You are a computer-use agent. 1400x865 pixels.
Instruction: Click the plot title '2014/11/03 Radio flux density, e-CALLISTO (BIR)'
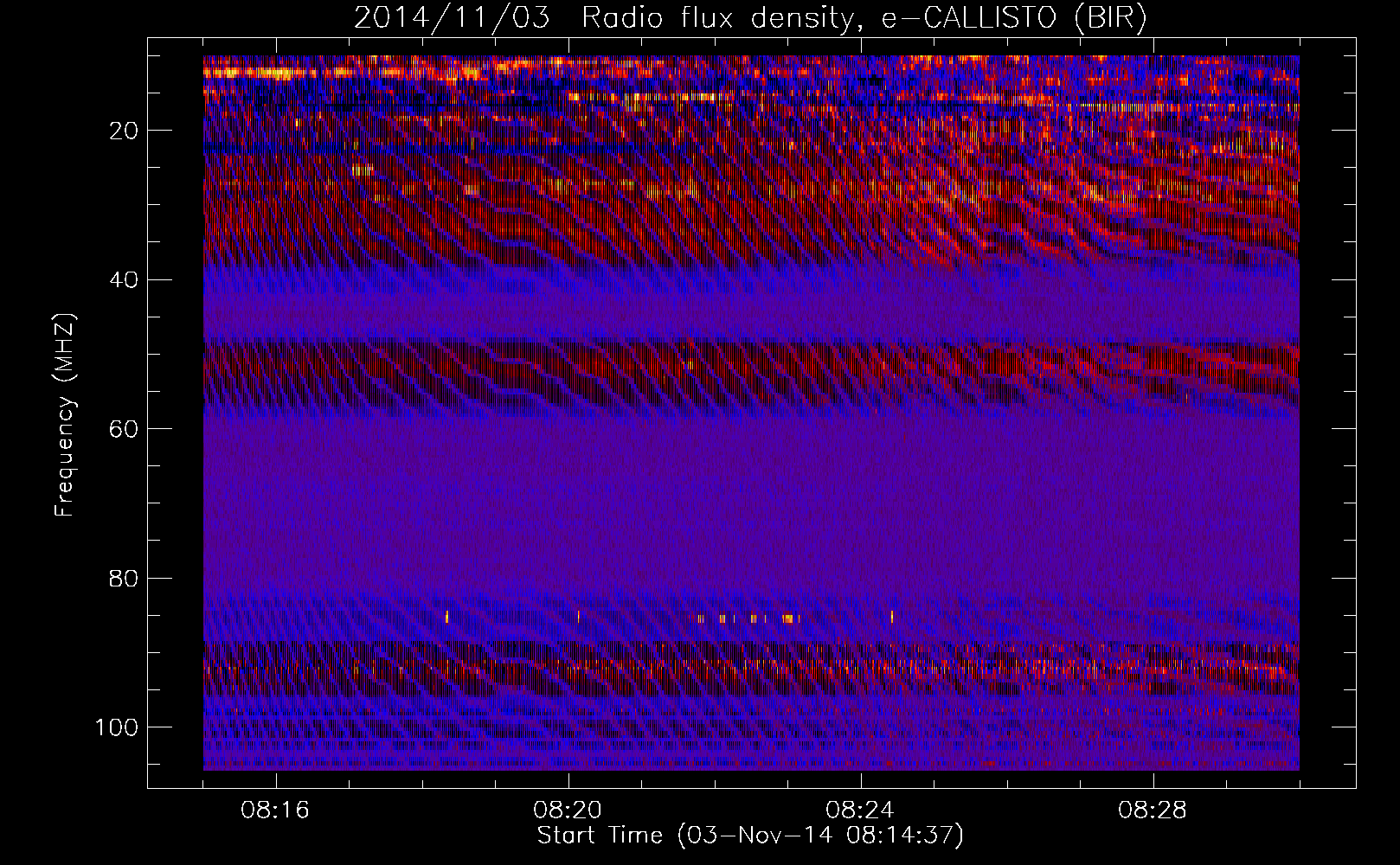pos(750,18)
